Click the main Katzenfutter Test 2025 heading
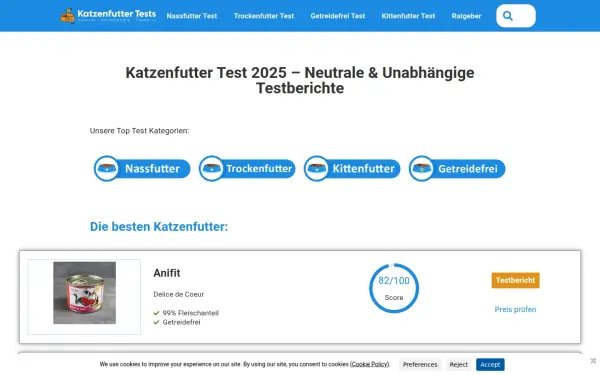Image resolution: width=600 pixels, height=375 pixels. (300, 80)
